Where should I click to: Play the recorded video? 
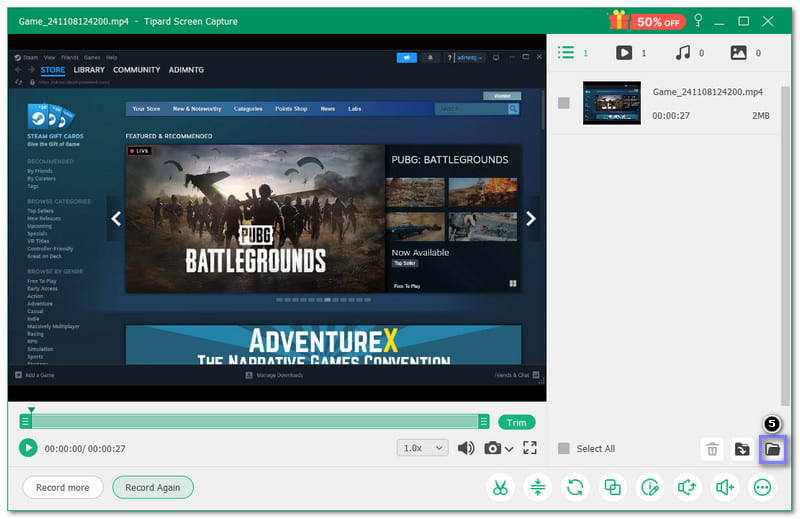[28, 448]
